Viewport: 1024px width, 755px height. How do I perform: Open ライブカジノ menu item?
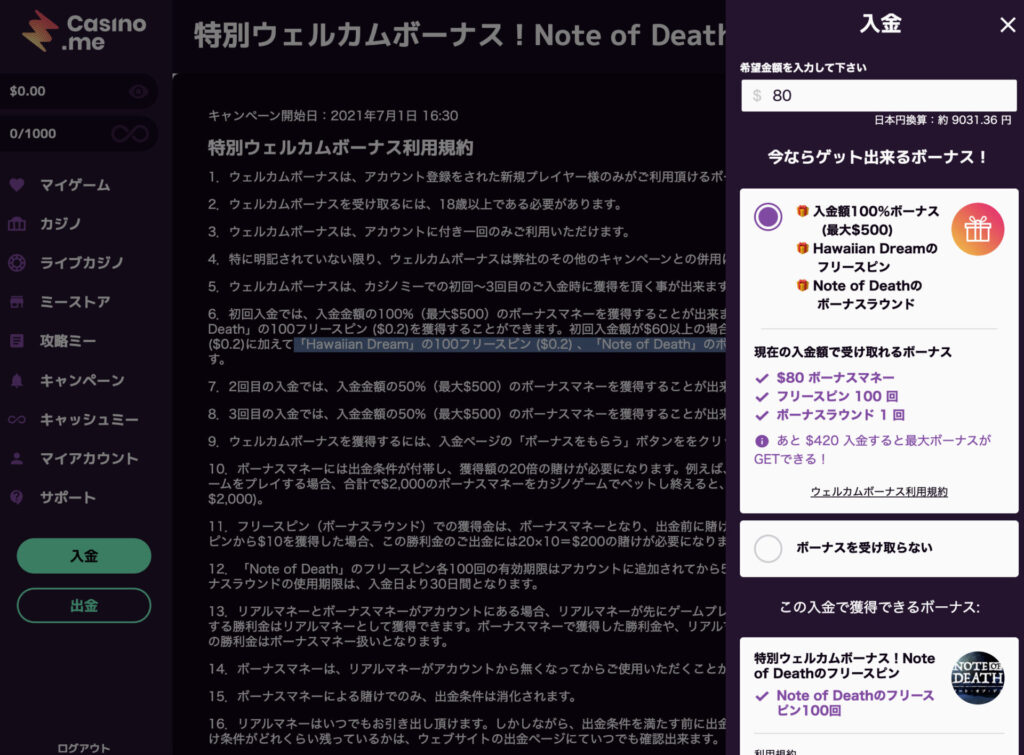pos(82,263)
